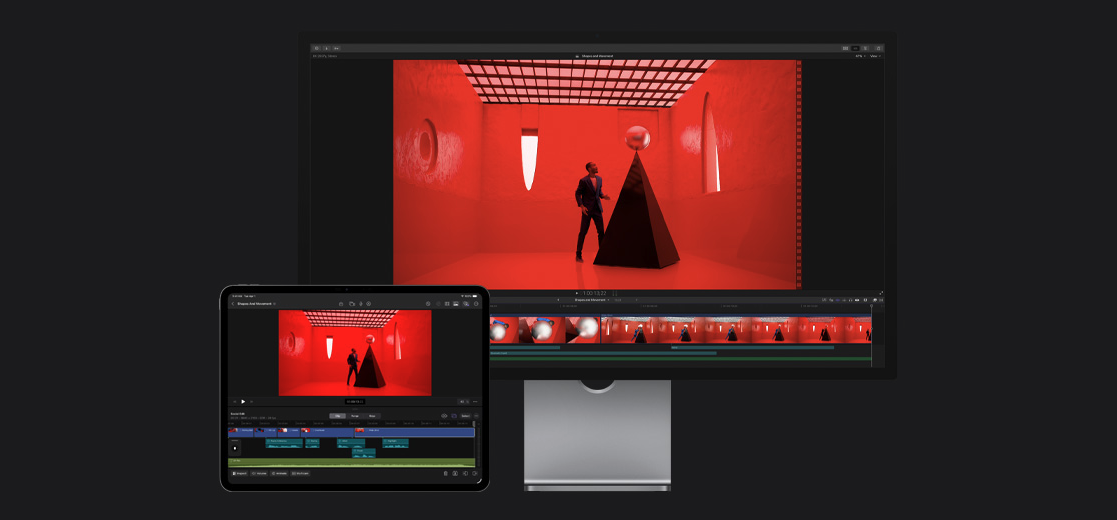Delete the selected clip with trash icon
1117x520 pixels.
click(x=445, y=473)
